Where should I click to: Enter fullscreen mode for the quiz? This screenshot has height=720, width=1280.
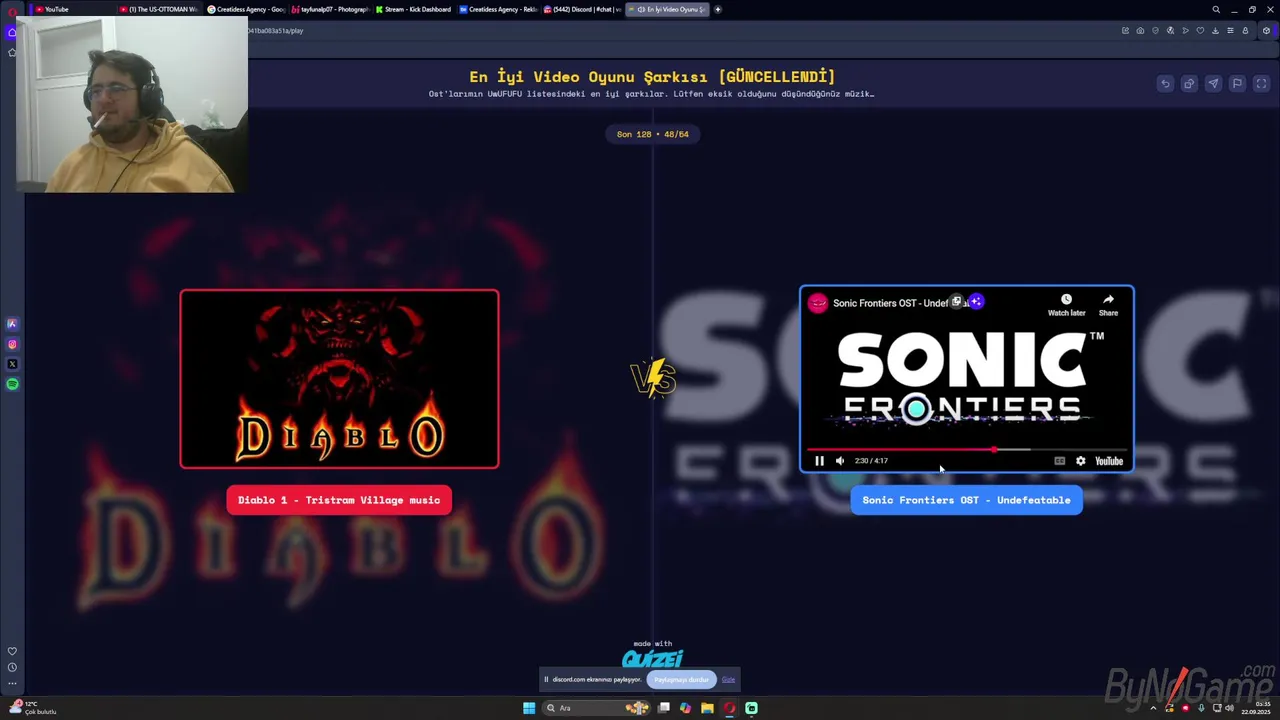pos(1261,84)
